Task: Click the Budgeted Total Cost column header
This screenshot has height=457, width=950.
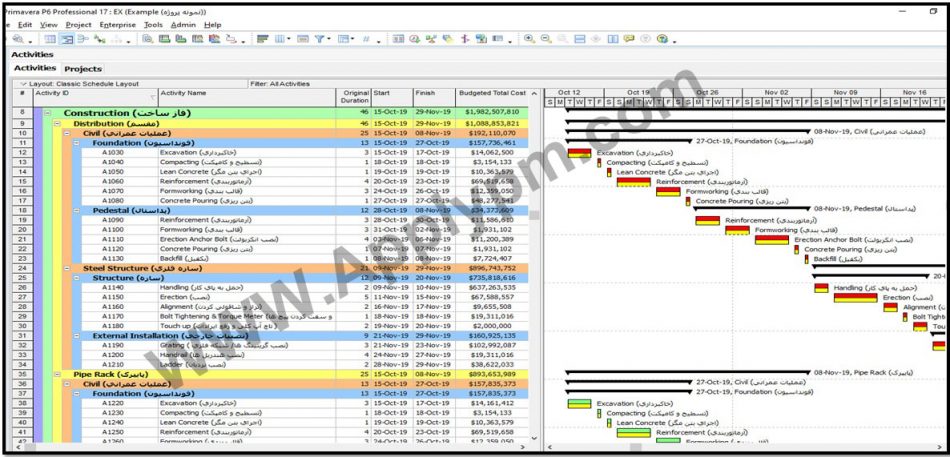Action: (x=493, y=97)
